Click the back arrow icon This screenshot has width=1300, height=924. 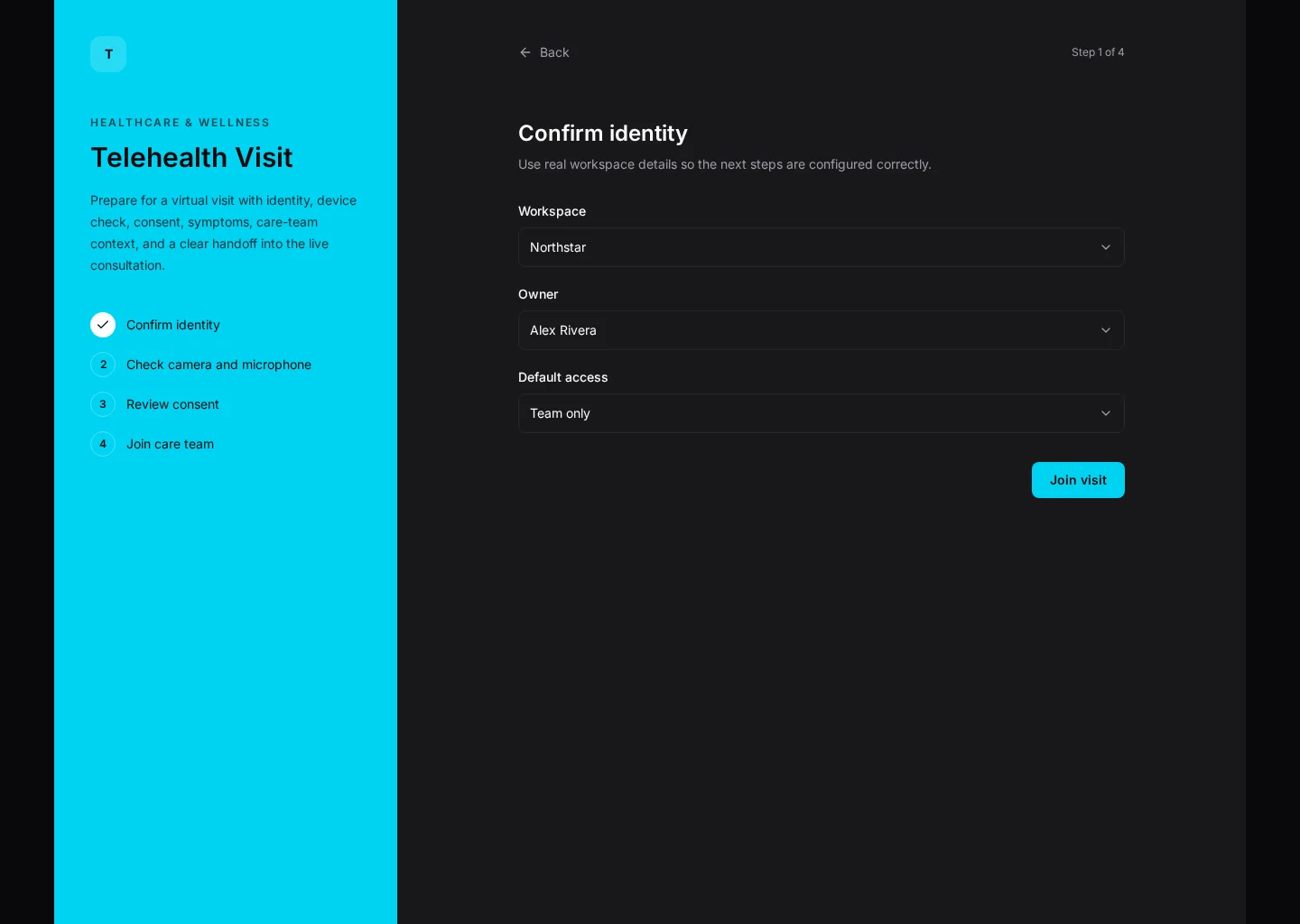(525, 52)
